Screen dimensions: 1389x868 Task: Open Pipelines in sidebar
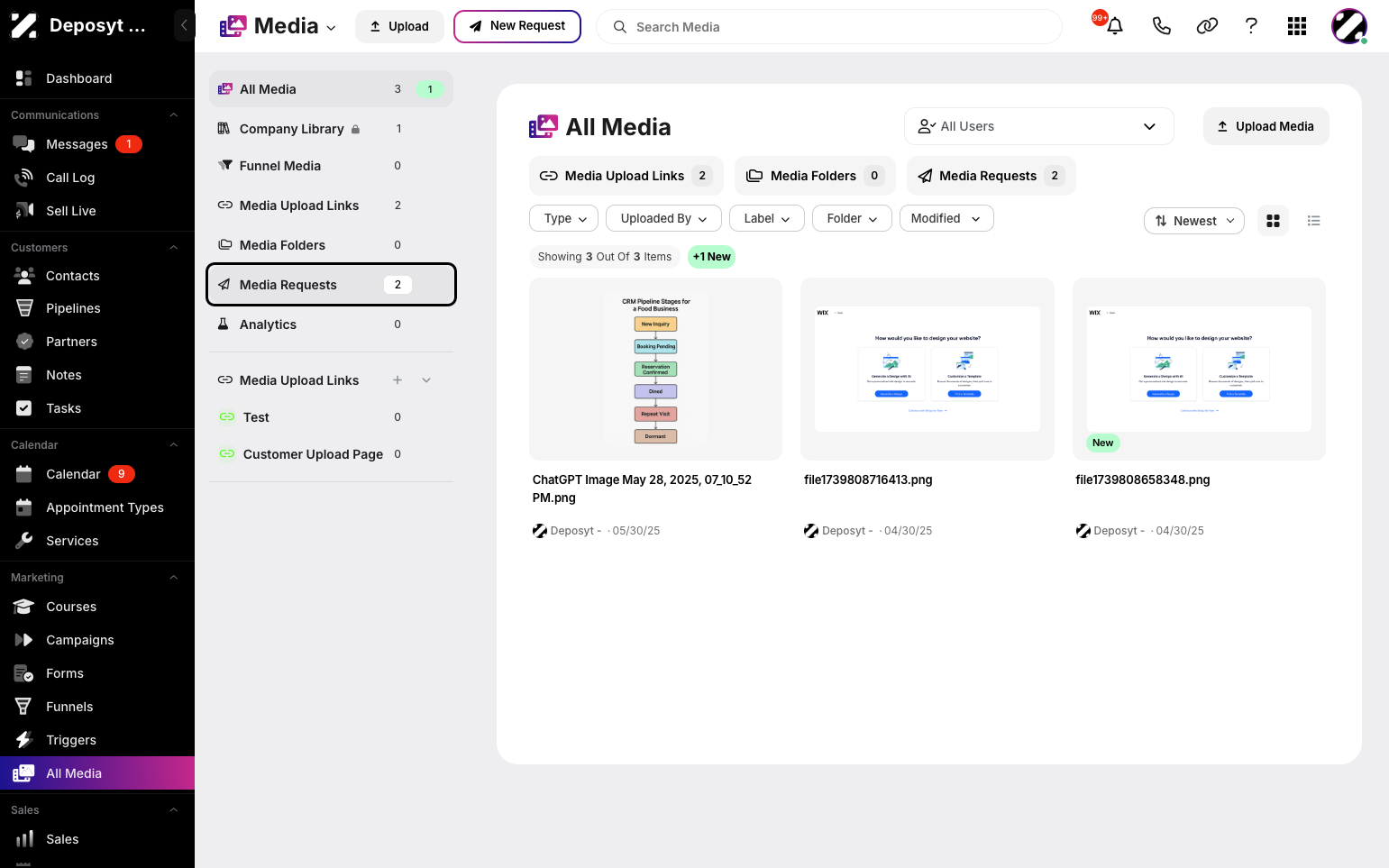click(97, 308)
